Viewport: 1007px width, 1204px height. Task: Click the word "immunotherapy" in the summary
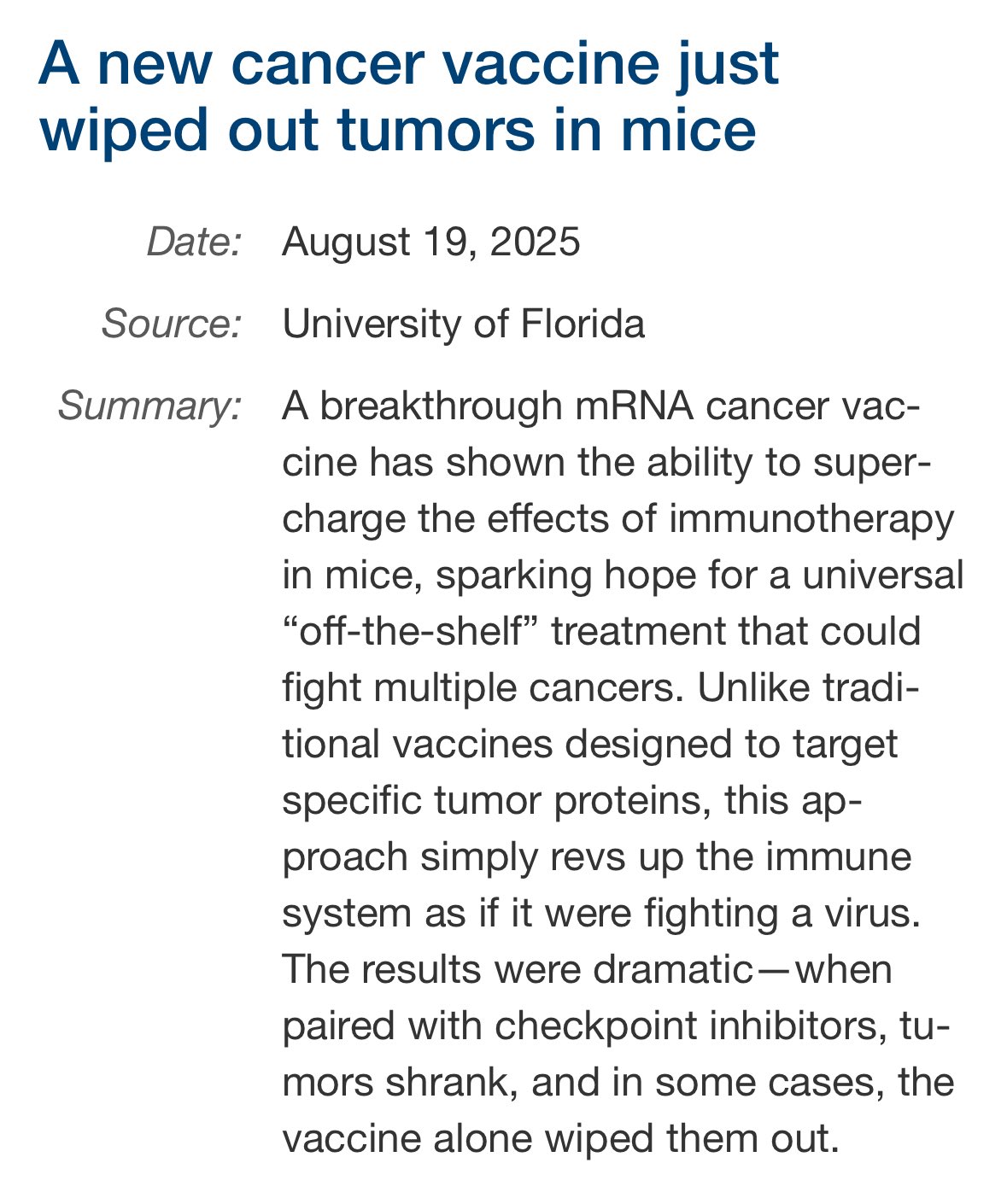(811, 519)
